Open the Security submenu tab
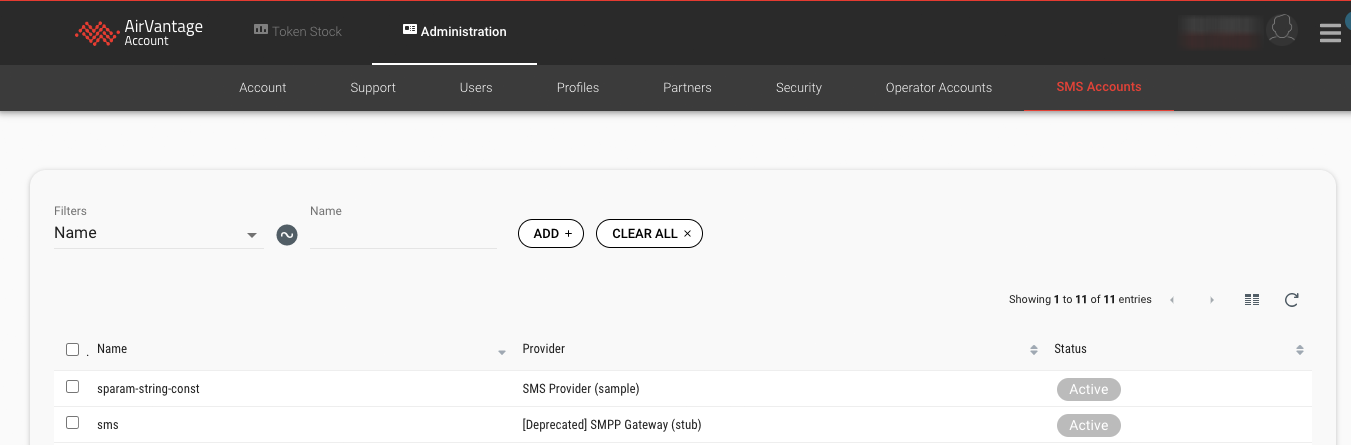This screenshot has height=445, width=1351. (x=798, y=88)
